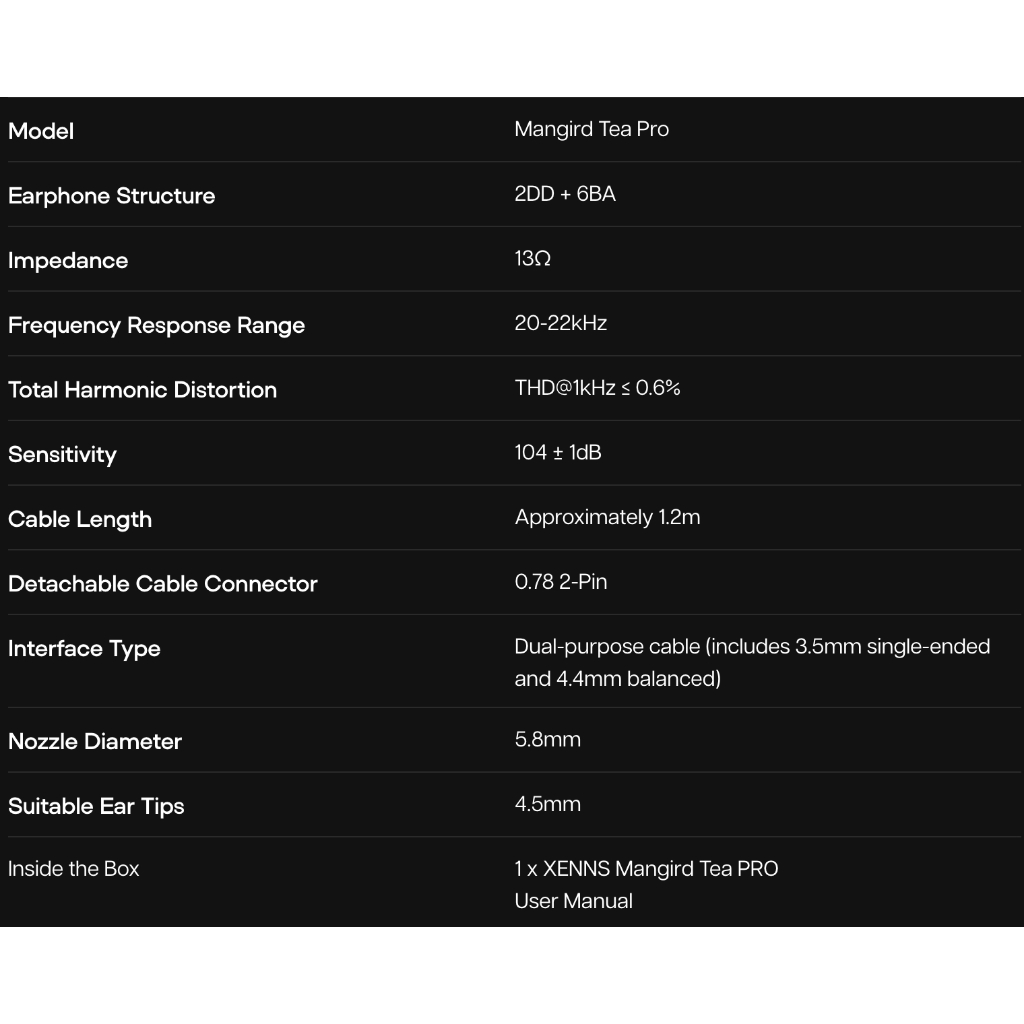Click the 'Model' label
Image resolution: width=1024 pixels, height=1024 pixels.
(x=40, y=131)
